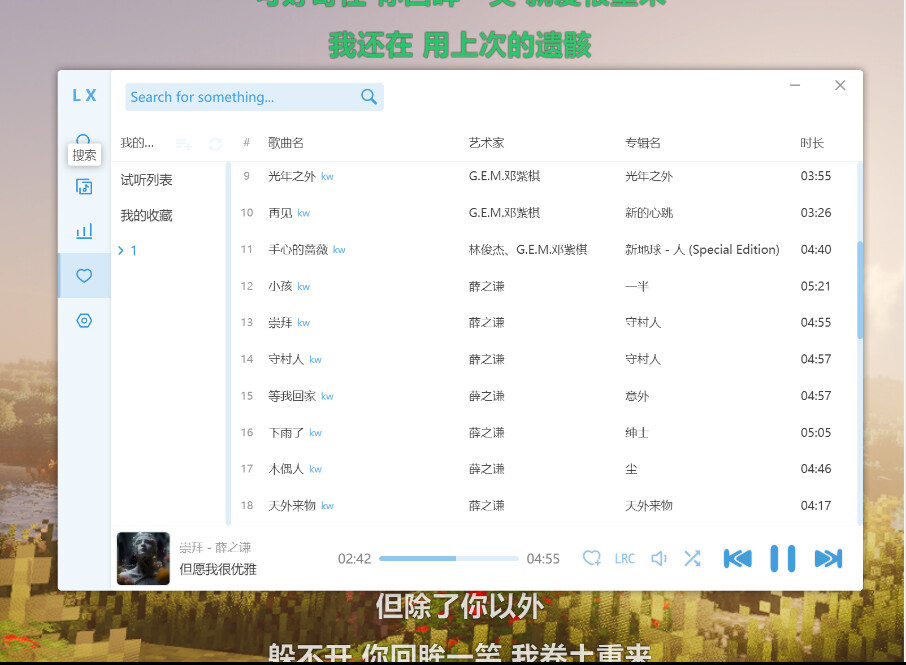Viewport: 906px width, 665px height.
Task: Click the refresh list icon beside 我的...
Action: [215, 144]
